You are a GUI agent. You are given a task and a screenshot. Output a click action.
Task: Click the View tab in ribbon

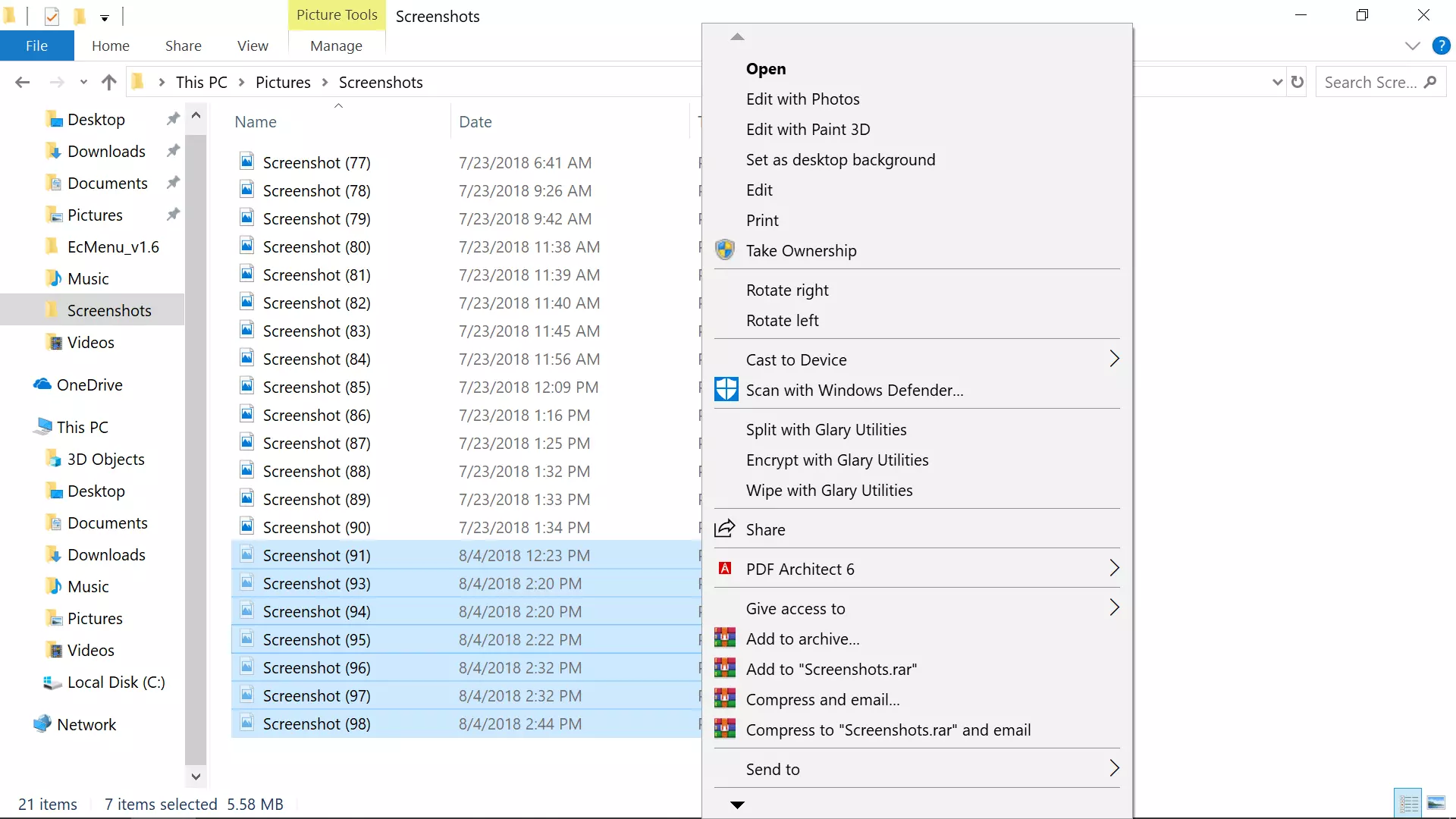[x=253, y=45]
